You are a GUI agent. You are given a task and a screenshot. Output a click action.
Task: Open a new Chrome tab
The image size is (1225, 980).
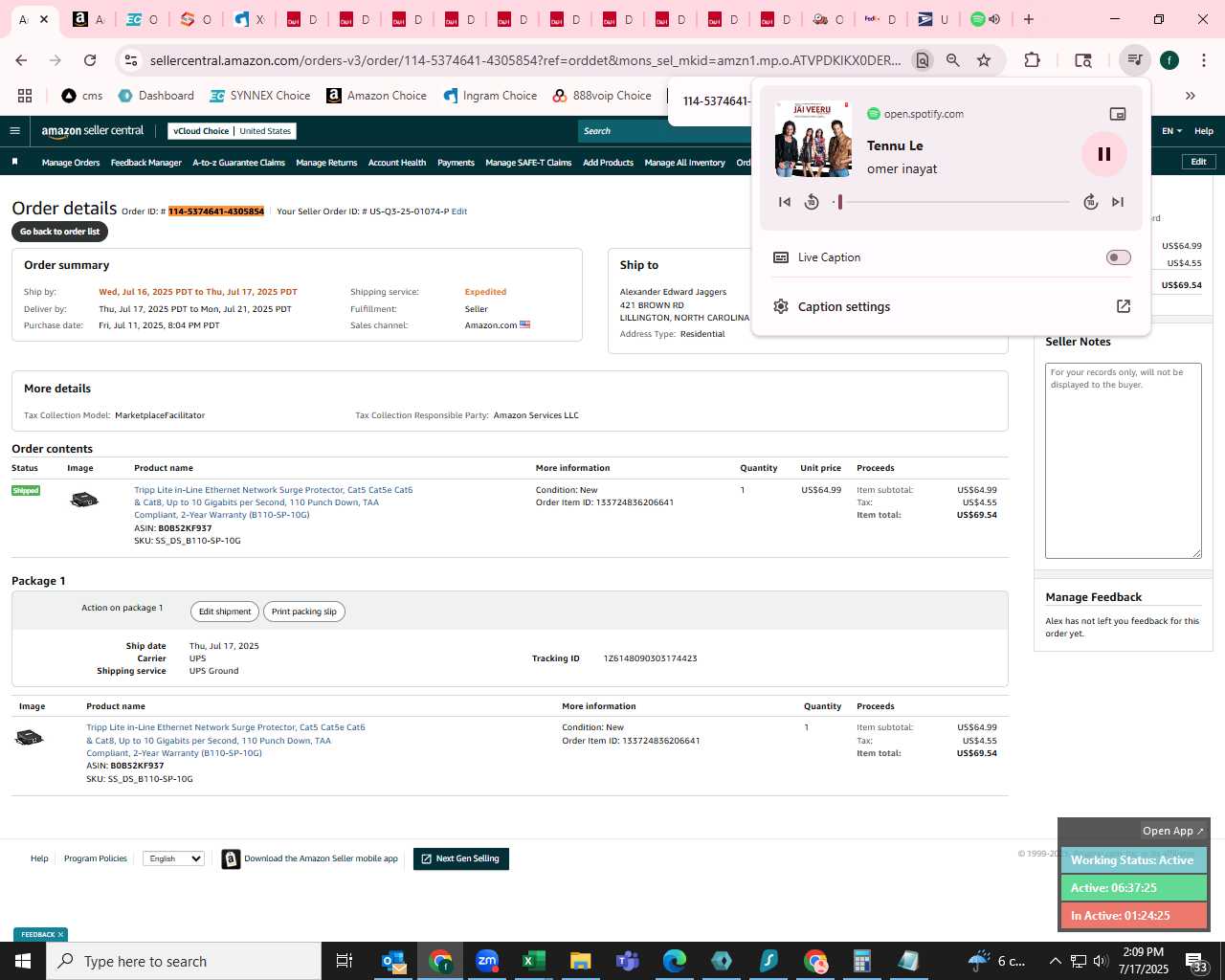coord(1029,19)
